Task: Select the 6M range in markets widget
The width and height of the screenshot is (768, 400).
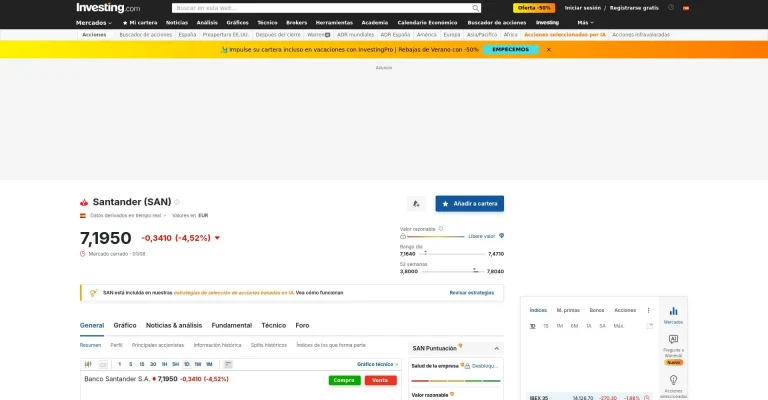Action: (574, 326)
